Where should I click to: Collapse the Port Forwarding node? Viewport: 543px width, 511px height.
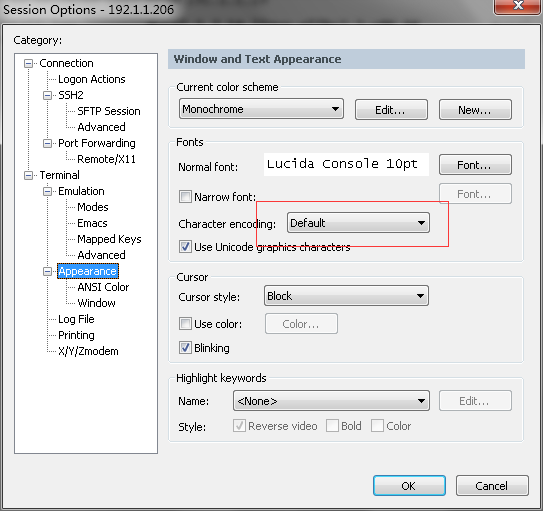click(47, 143)
